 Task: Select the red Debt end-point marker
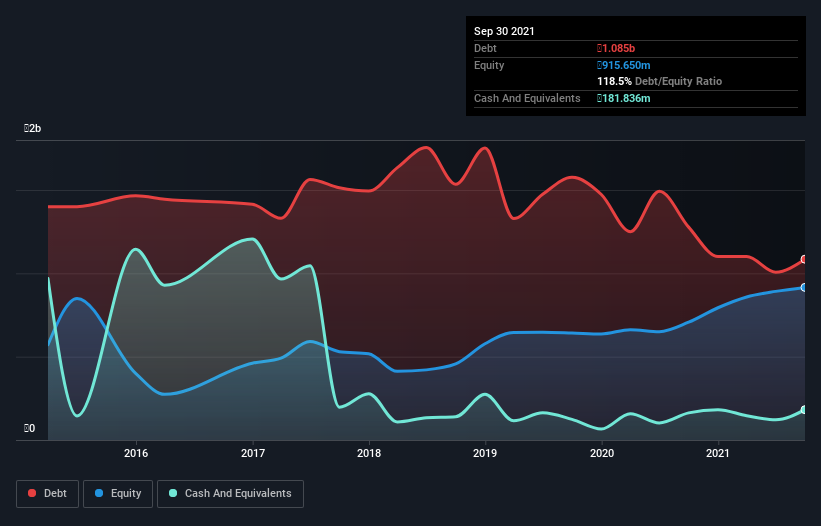point(804,260)
